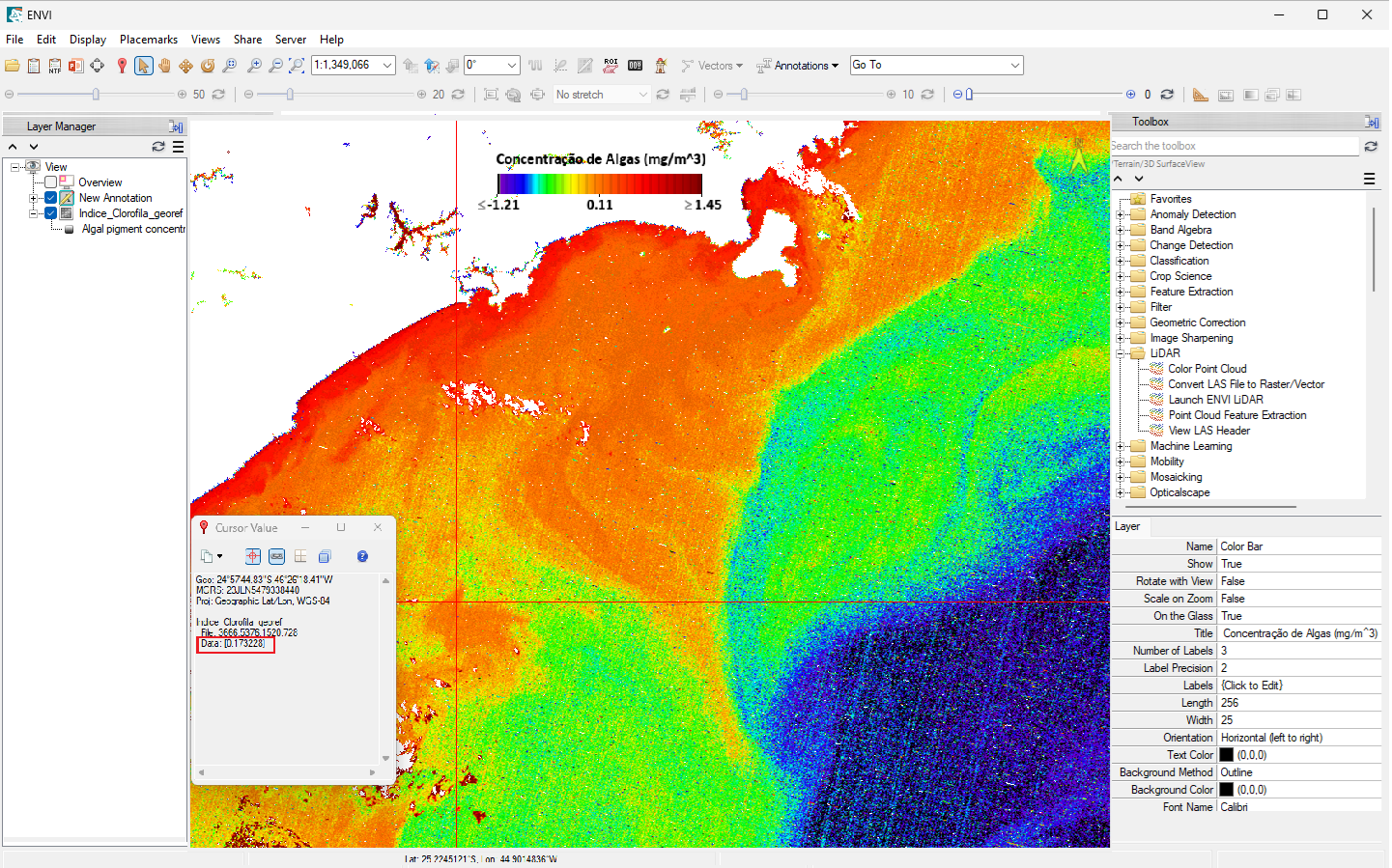Expand the Machine Learning toolbox folder

point(1121,446)
